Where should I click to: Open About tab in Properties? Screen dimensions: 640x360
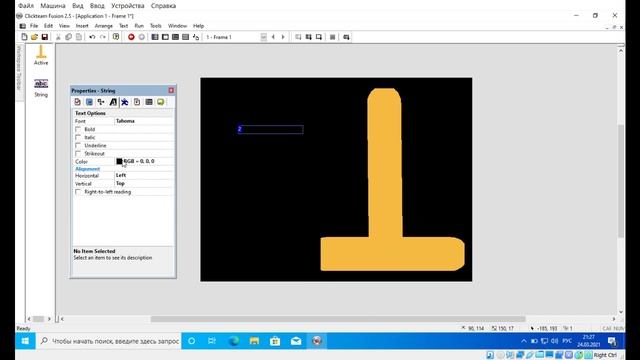pos(161,102)
